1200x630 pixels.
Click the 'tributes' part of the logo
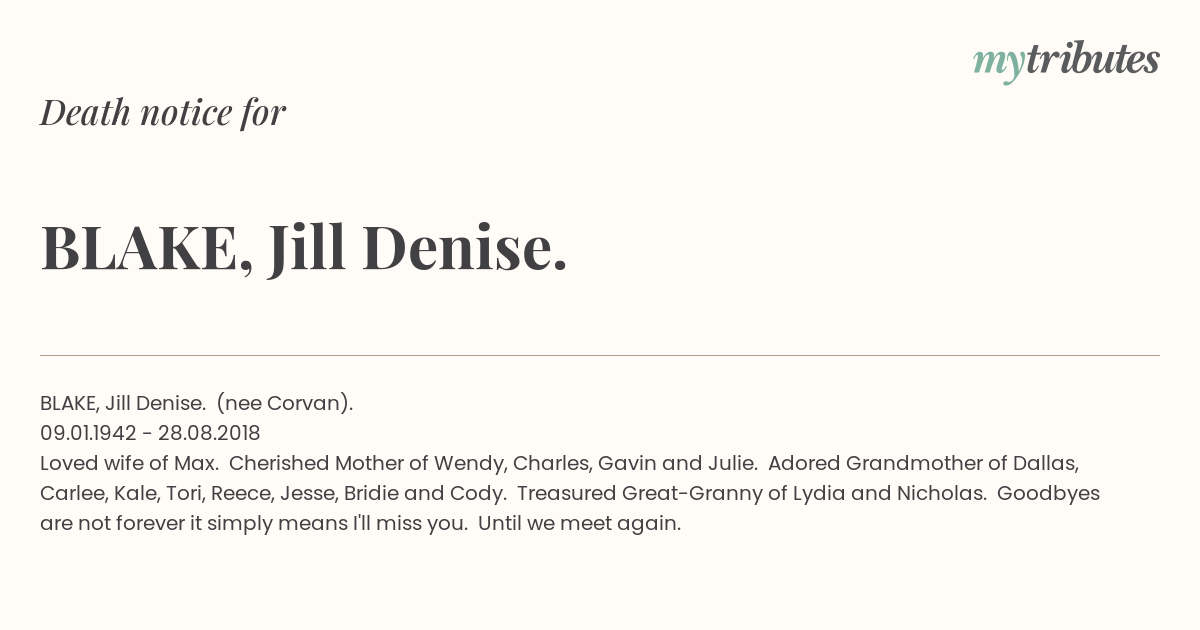click(1092, 59)
